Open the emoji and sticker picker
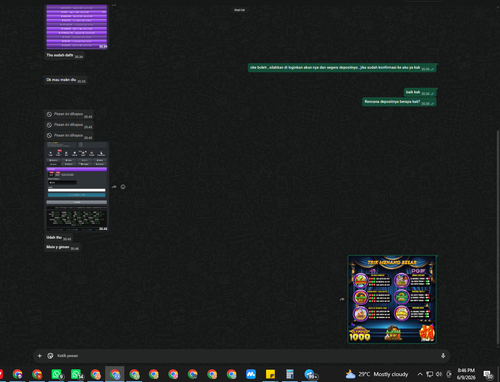500x382 pixels. [50, 356]
